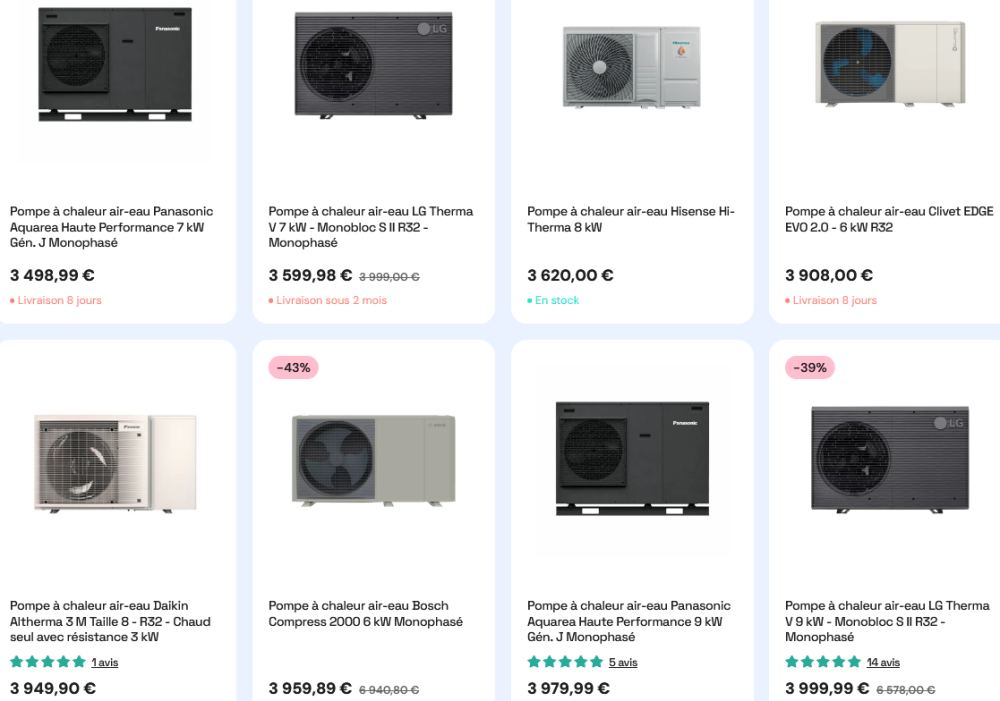Open the Daikin Altherma 3 M product image
Screen dimensions: 1000x701
[115, 463]
